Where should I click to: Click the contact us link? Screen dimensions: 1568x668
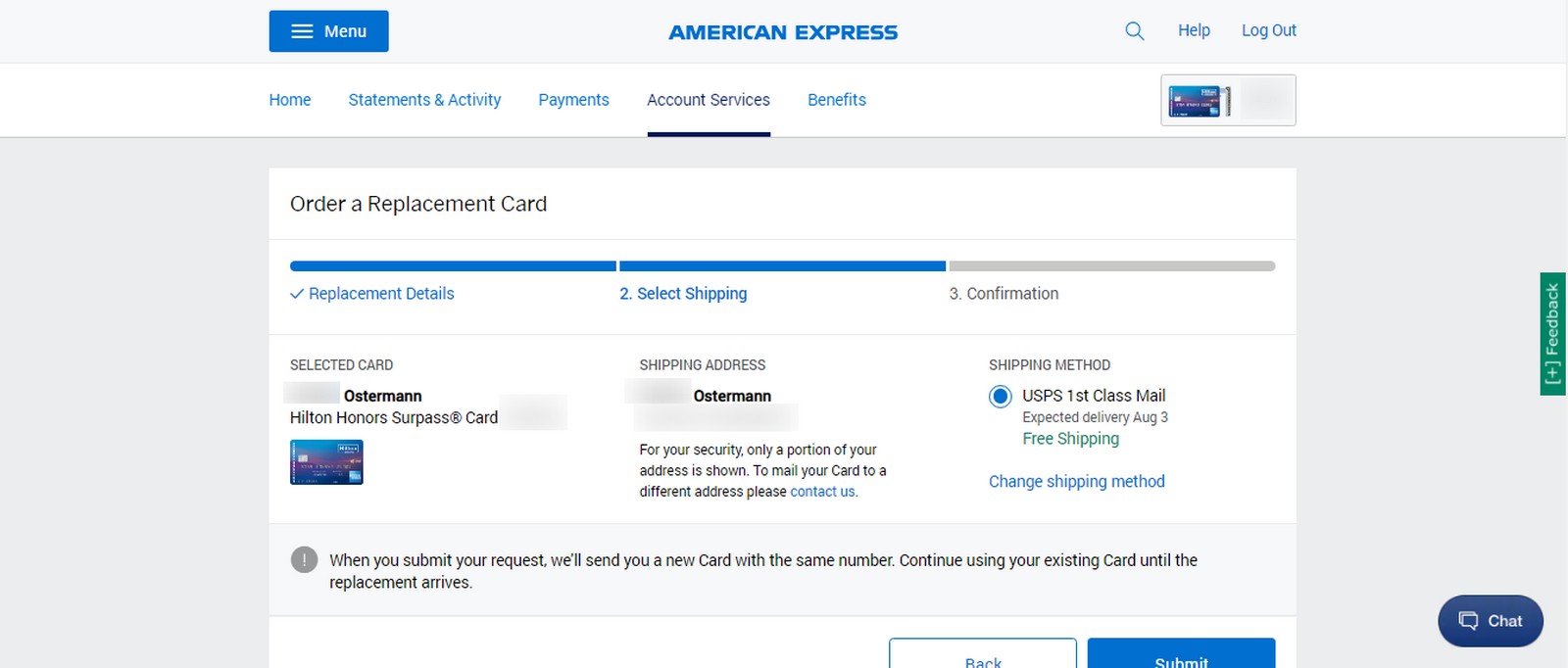click(x=822, y=491)
